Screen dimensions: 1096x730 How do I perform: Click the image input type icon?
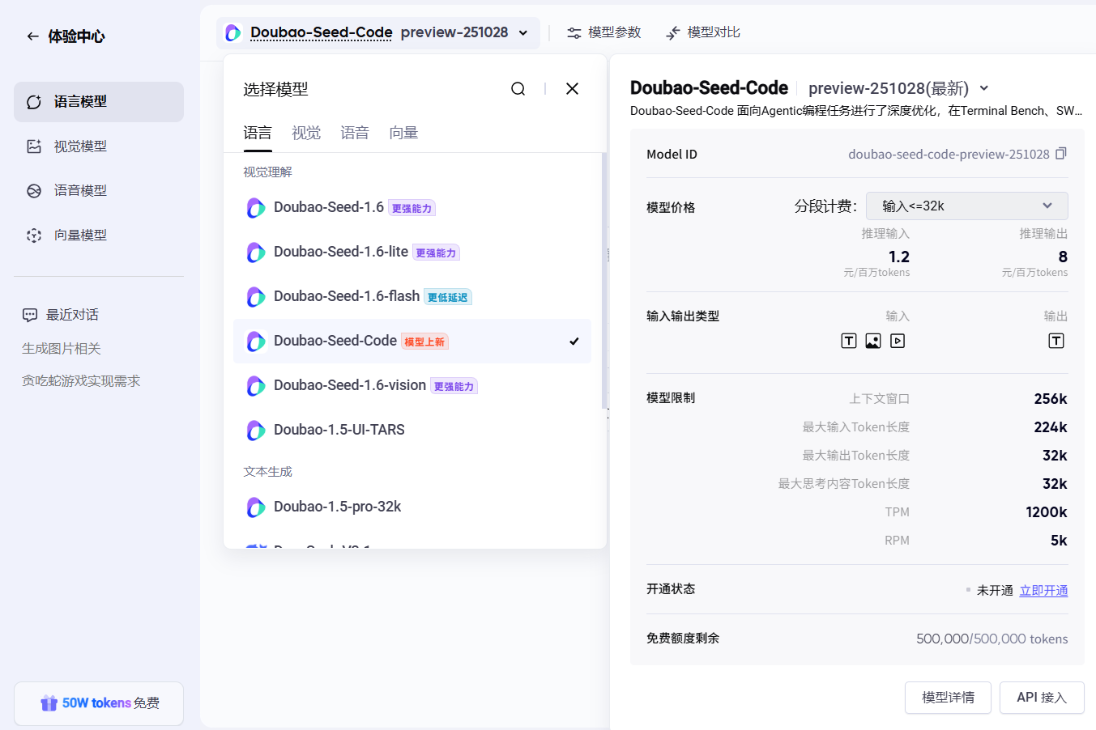(x=873, y=341)
